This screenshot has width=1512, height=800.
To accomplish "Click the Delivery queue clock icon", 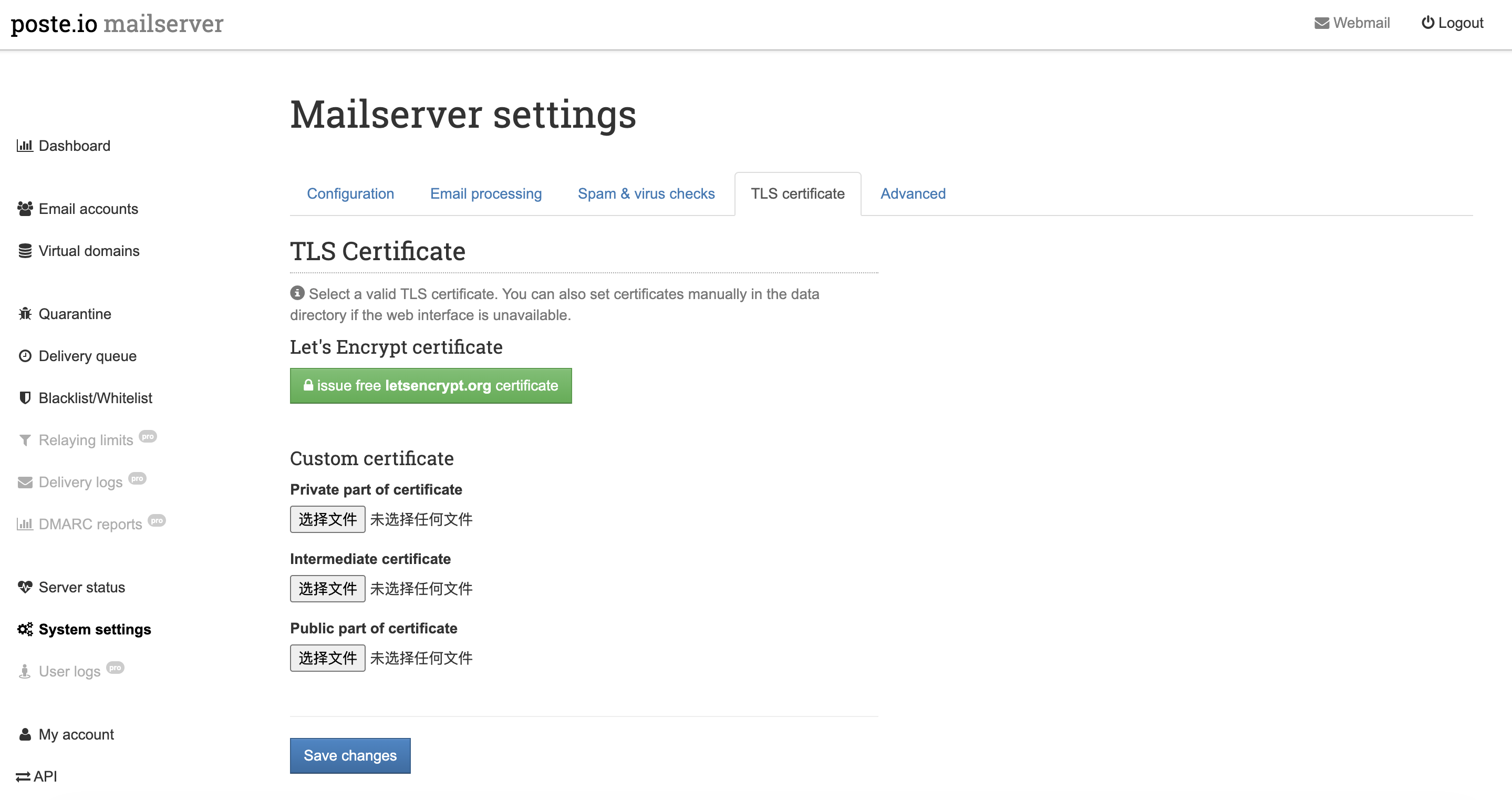I will pyautogui.click(x=25, y=356).
